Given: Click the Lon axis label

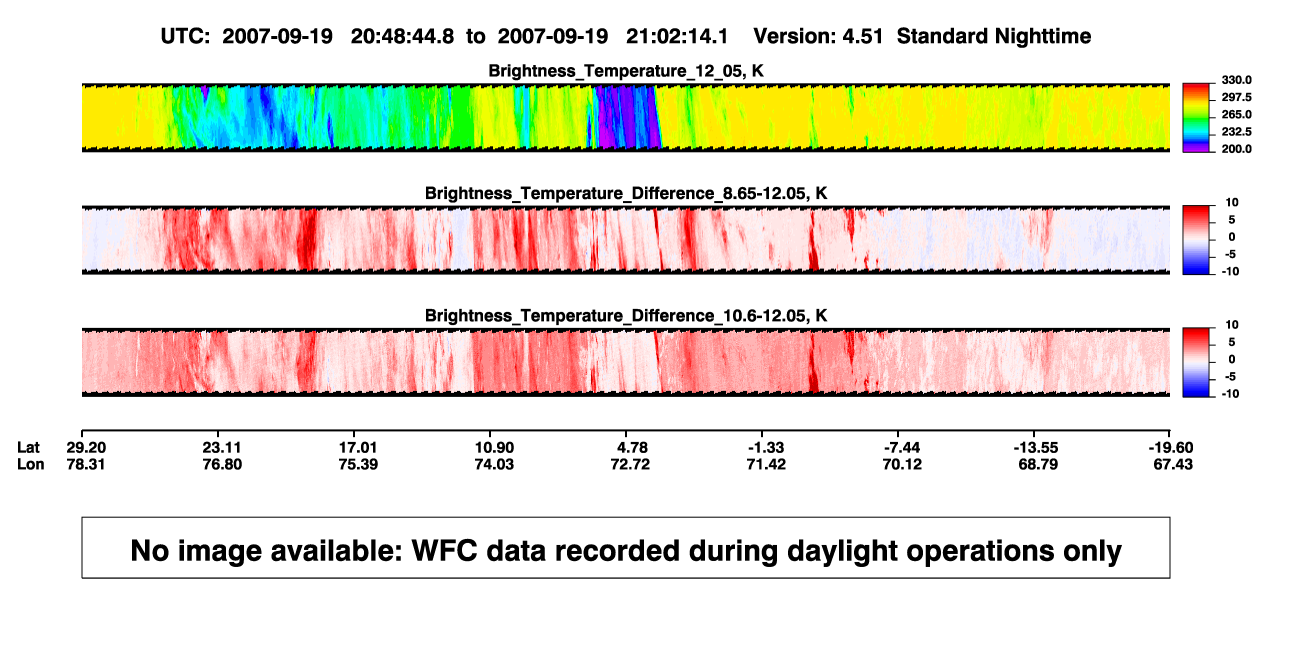Looking at the screenshot, I should [x=30, y=464].
